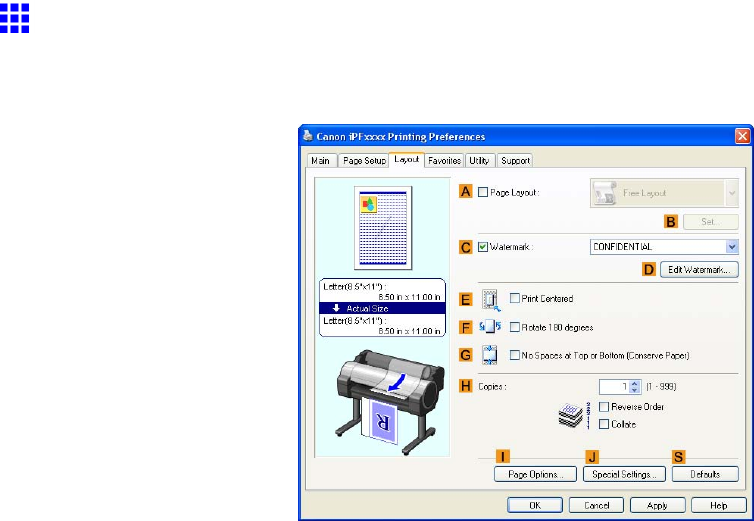Enable No Spaces at Top or Bottom

(x=515, y=355)
